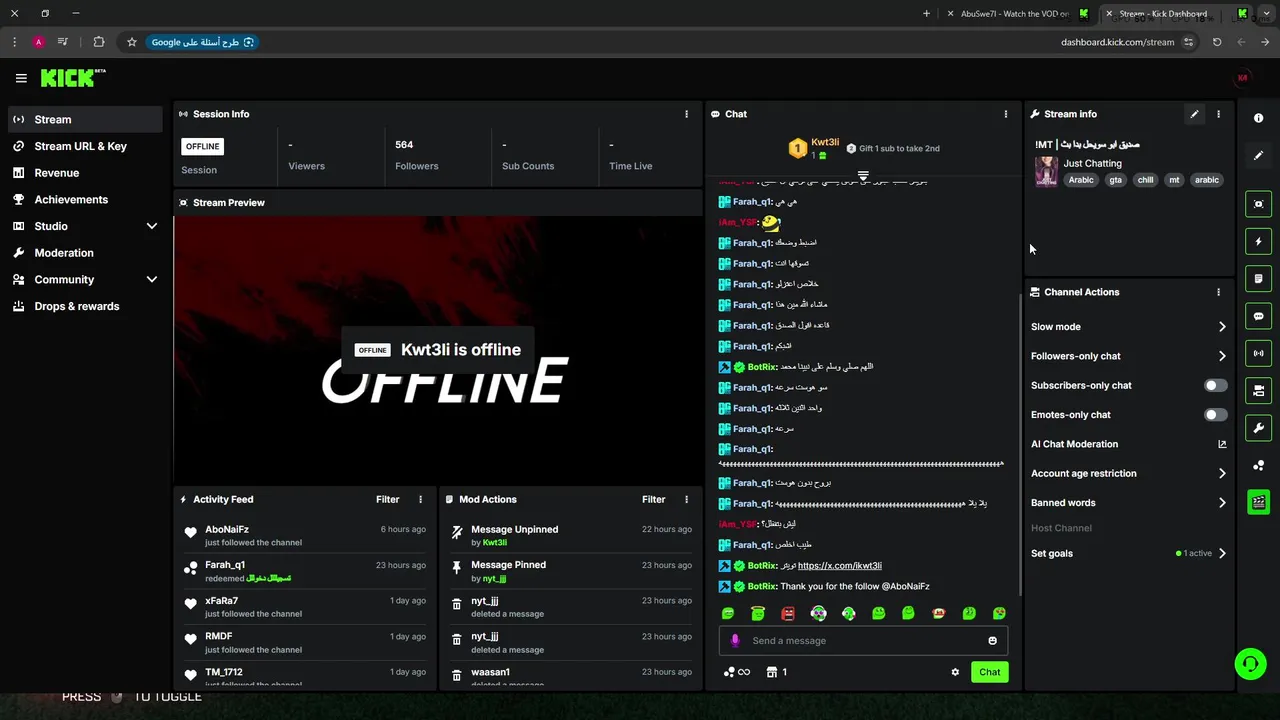1280x720 pixels.
Task: Click the green clapperboard icon on the right rail
Action: (1258, 502)
